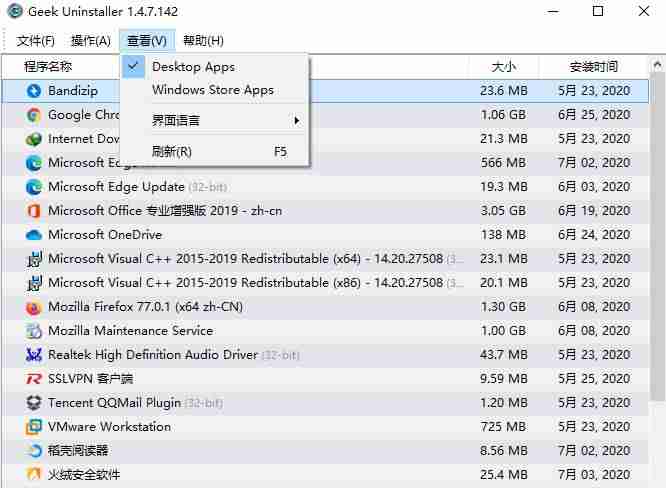
Task: Sort by the 大小 column header
Action: click(x=504, y=67)
